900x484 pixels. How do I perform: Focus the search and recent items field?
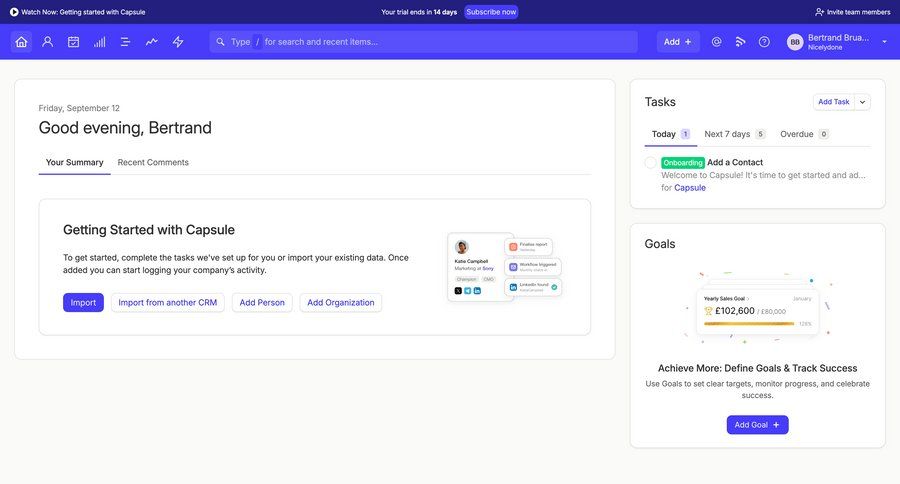pos(430,42)
